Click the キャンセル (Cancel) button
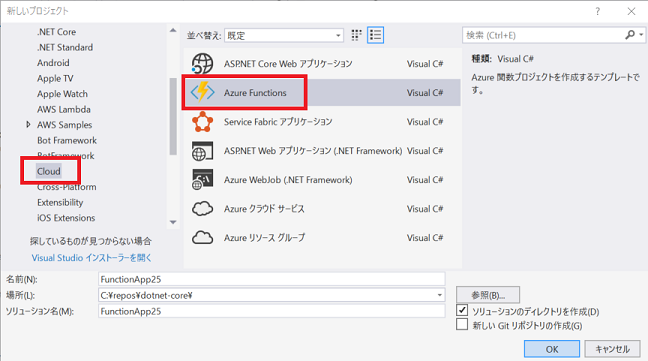 tap(612, 349)
